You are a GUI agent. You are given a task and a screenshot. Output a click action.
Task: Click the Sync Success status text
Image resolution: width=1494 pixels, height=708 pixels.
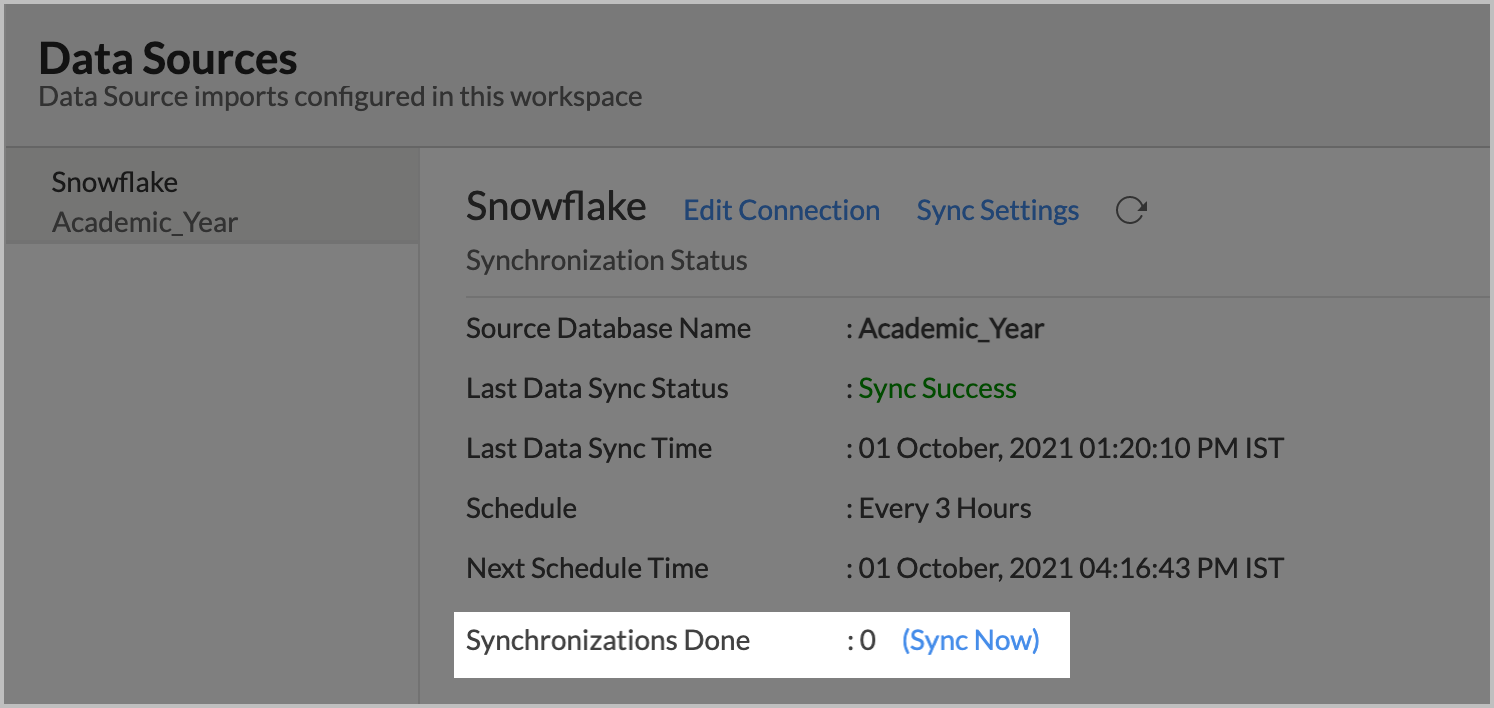937,388
